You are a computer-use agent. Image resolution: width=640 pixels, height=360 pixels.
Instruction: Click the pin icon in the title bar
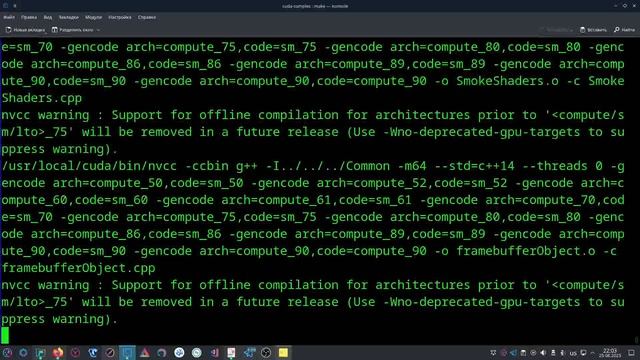(x=15, y=6)
